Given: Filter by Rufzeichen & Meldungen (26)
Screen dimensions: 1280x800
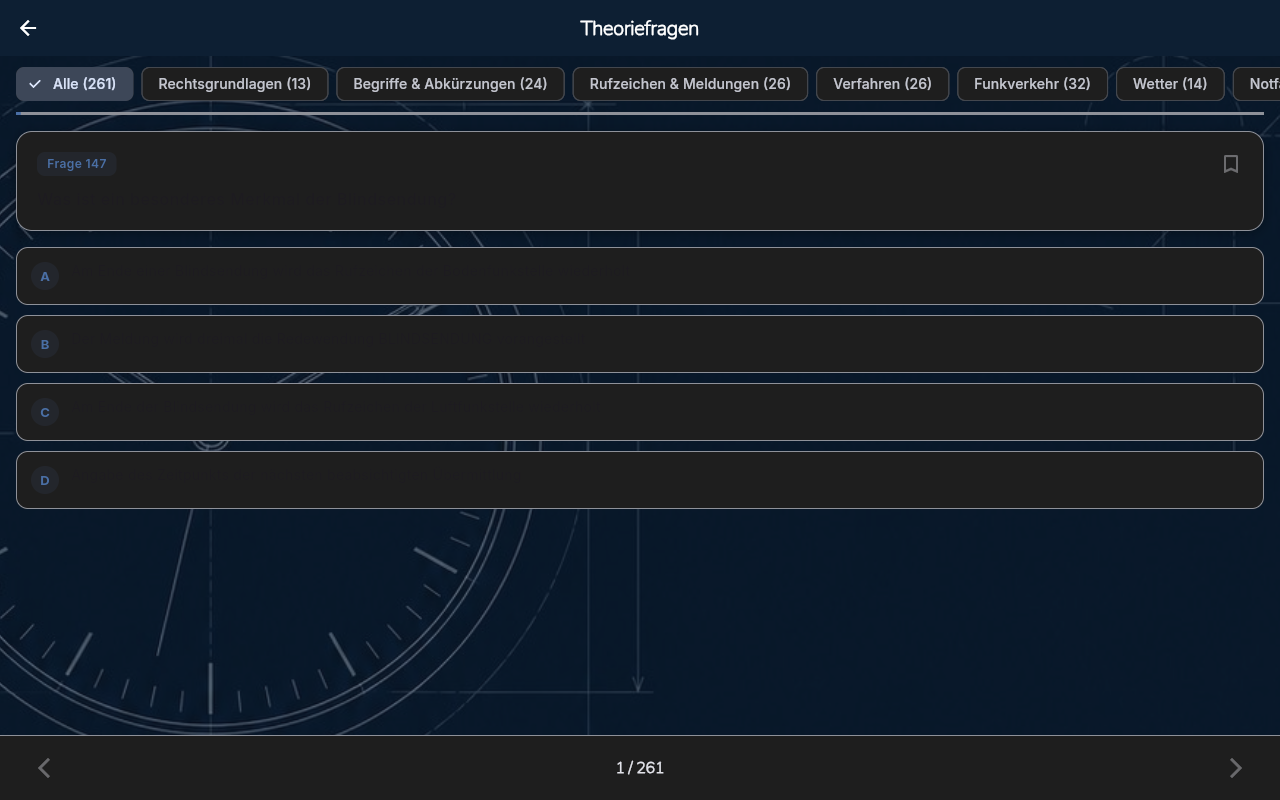Looking at the screenshot, I should tap(690, 84).
